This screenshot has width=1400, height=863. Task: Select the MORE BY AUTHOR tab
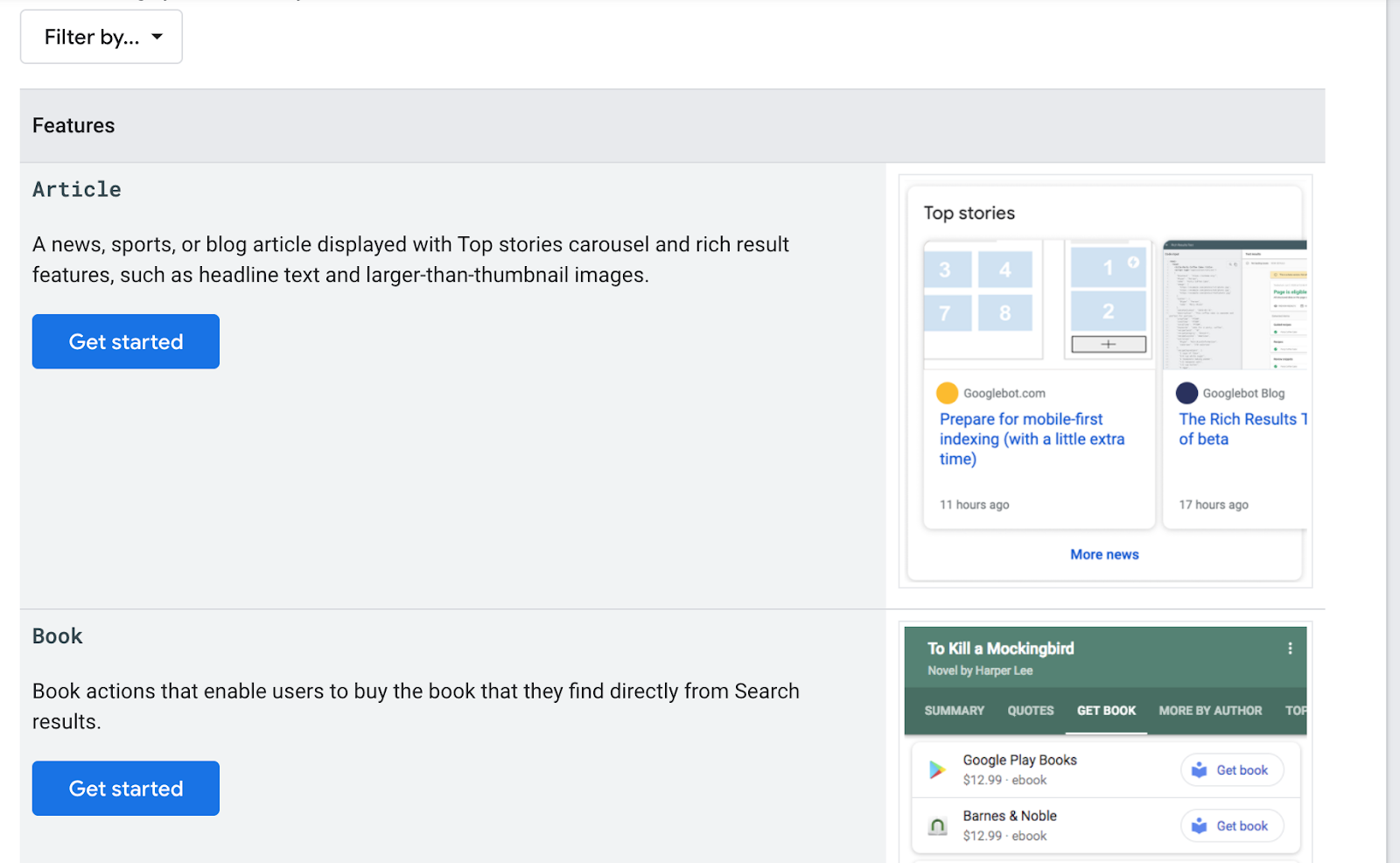coord(1210,711)
